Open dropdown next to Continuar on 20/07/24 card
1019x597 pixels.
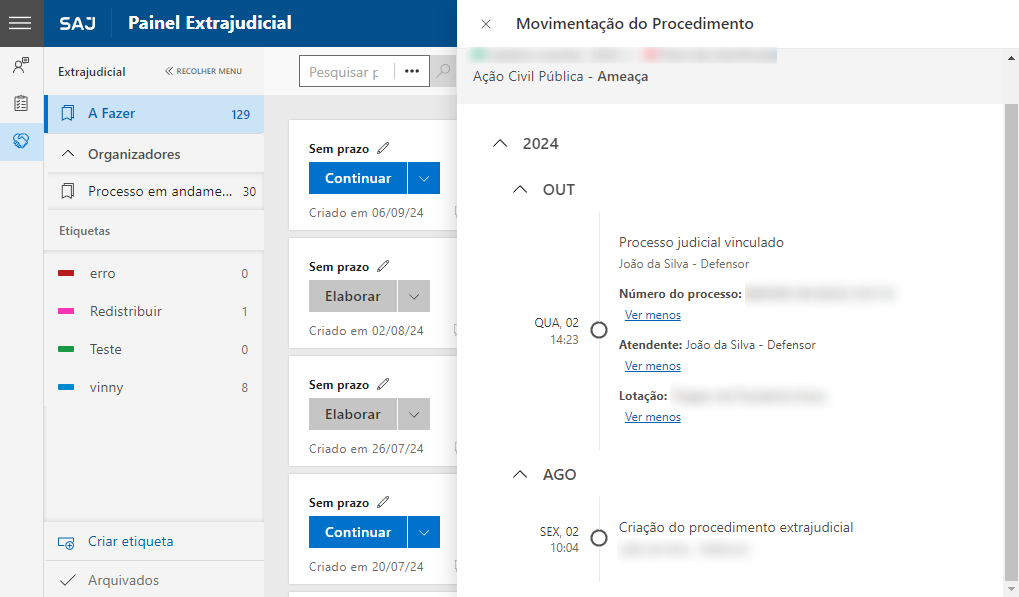click(x=424, y=532)
